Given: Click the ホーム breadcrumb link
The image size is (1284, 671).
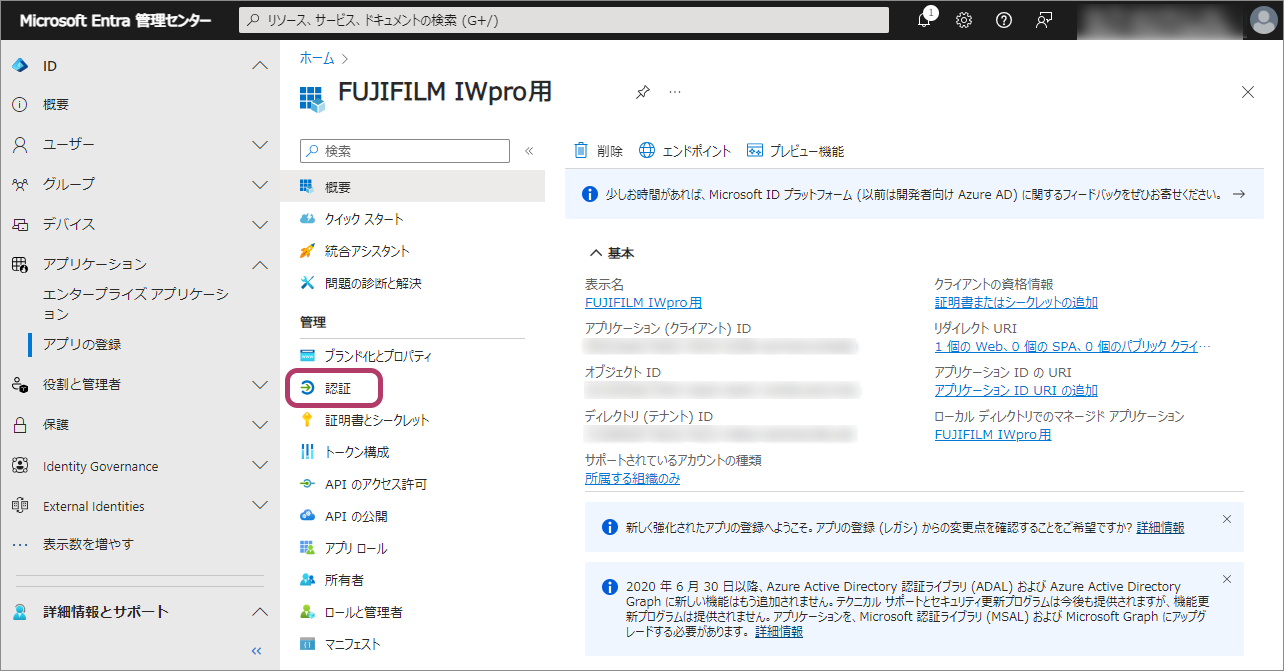Looking at the screenshot, I should tap(317, 59).
